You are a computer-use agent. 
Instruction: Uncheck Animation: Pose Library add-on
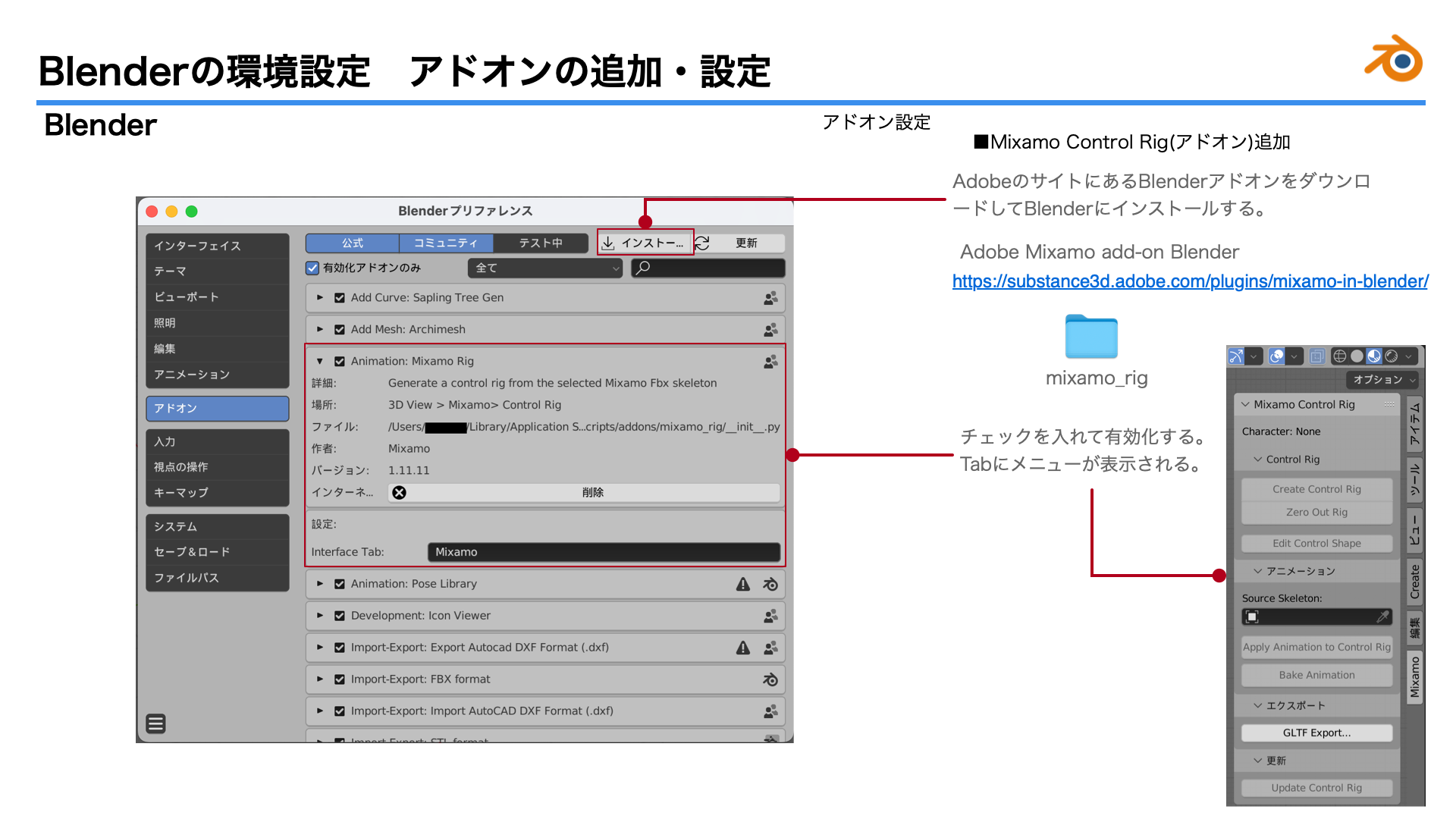click(x=340, y=584)
